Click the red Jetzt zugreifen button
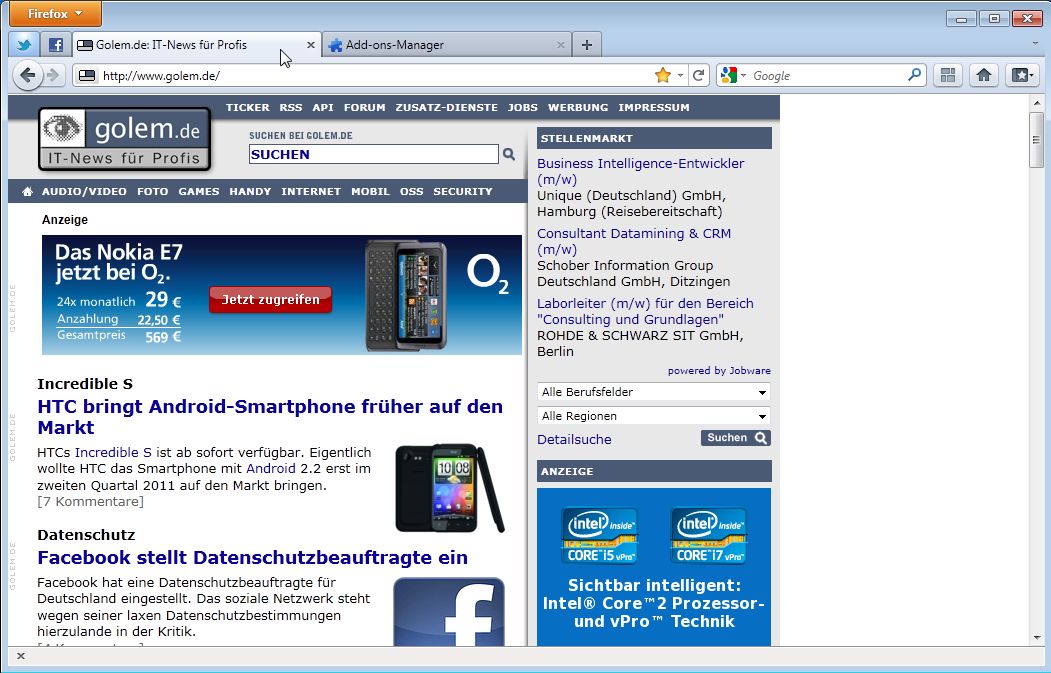This screenshot has height=673, width=1051. tap(270, 299)
